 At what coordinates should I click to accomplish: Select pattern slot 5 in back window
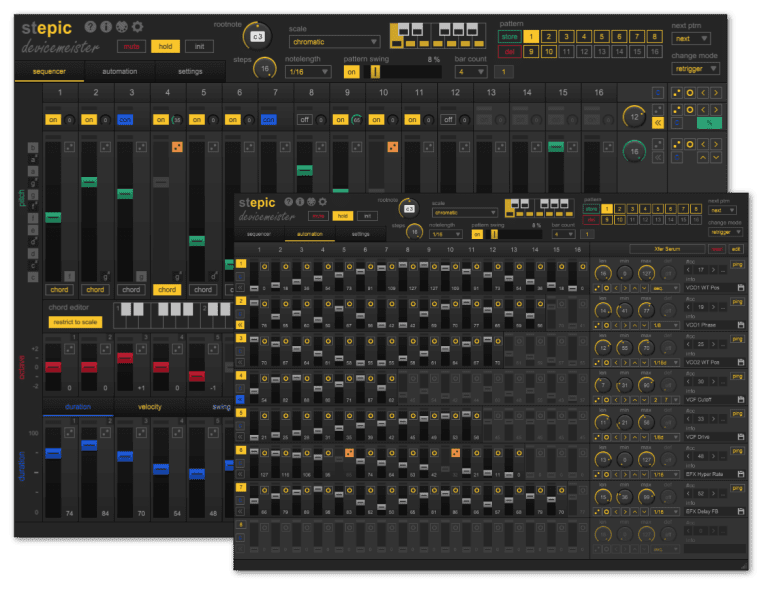(601, 37)
